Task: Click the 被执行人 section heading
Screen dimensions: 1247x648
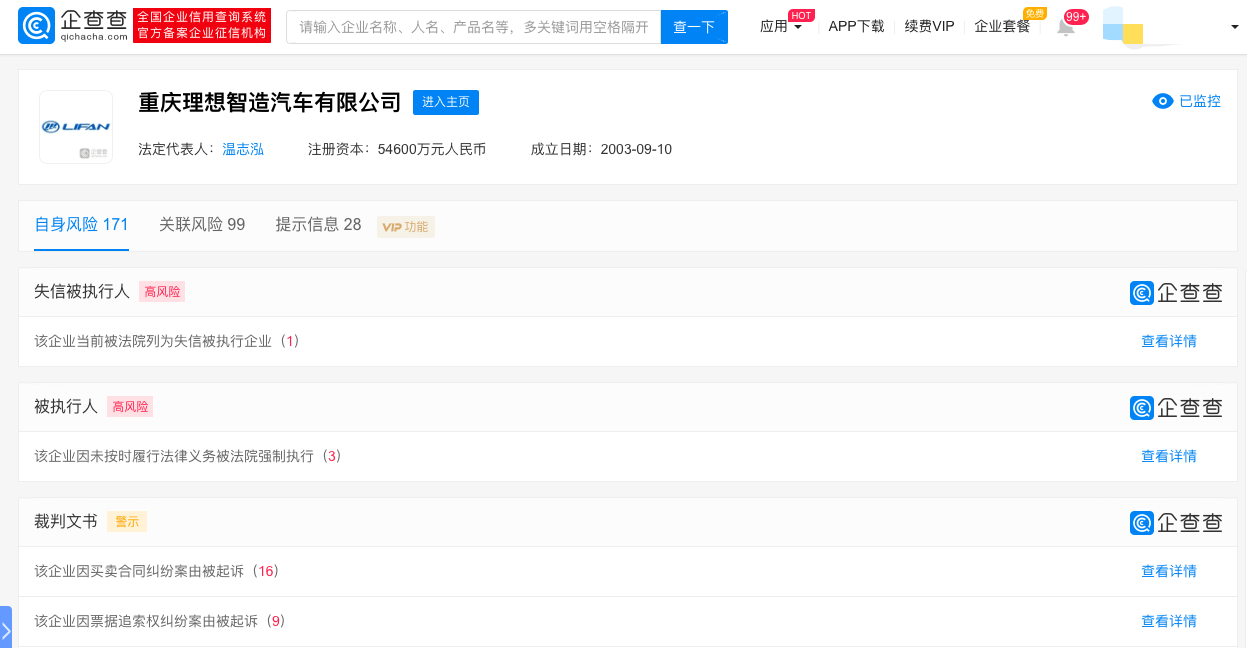Action: point(66,407)
